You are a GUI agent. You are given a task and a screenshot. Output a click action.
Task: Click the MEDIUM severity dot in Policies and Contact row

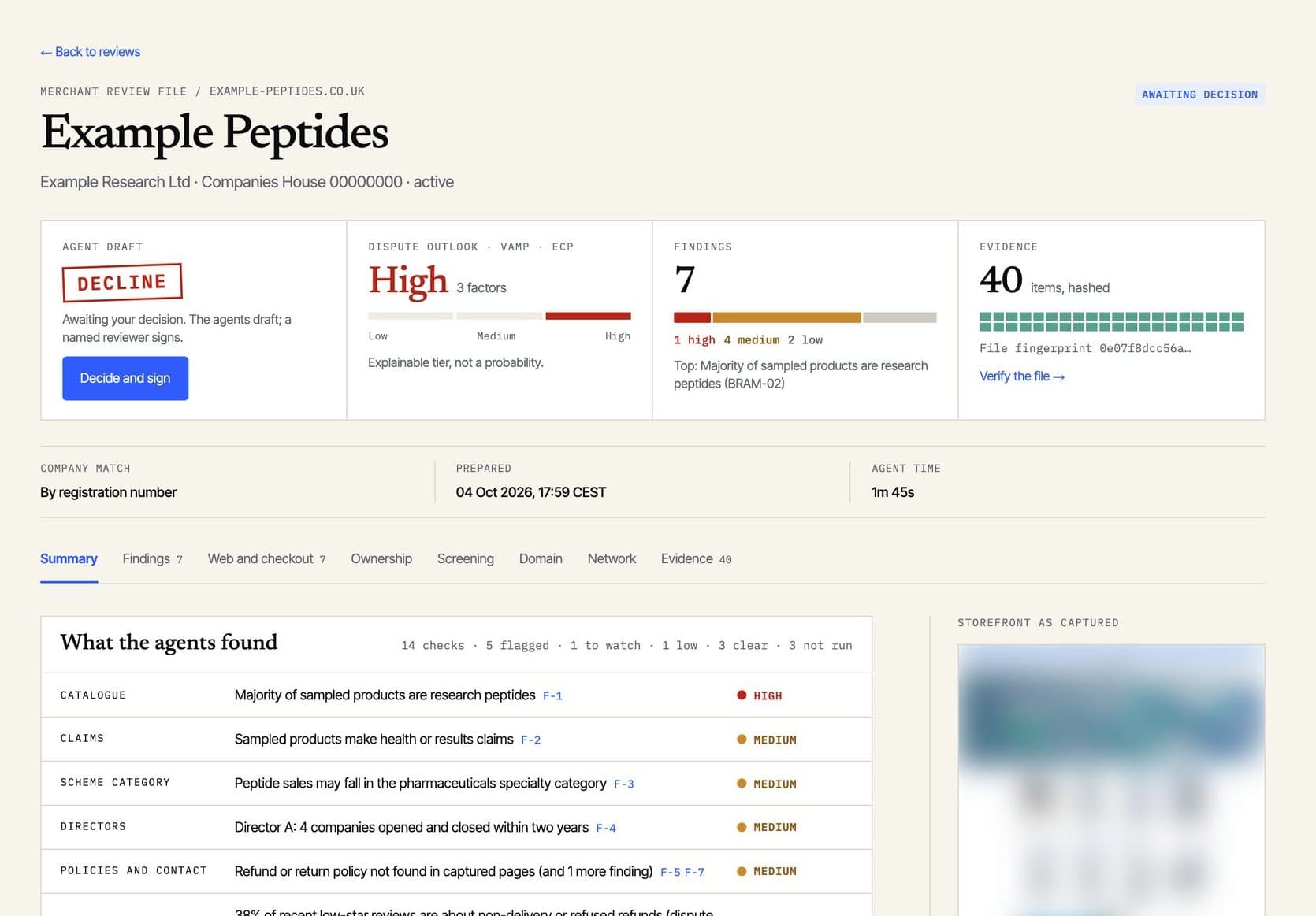point(742,871)
